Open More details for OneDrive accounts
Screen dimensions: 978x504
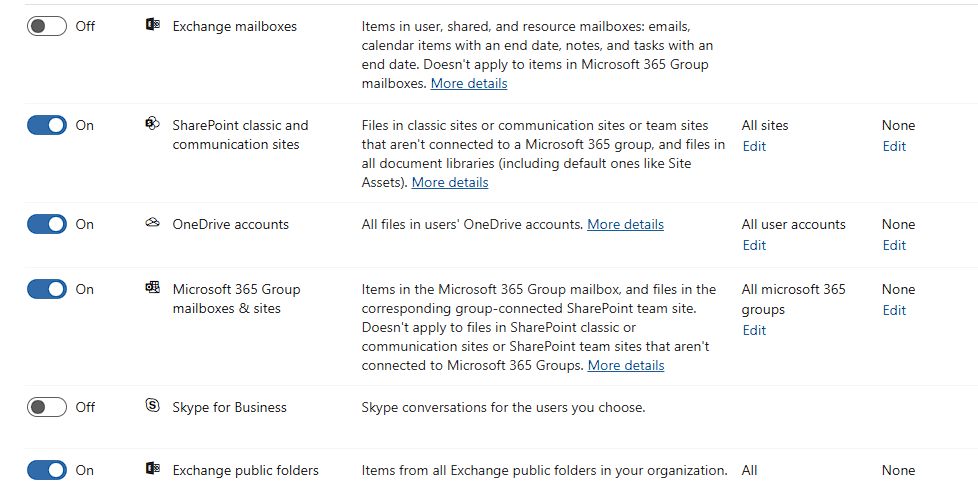pyautogui.click(x=626, y=225)
